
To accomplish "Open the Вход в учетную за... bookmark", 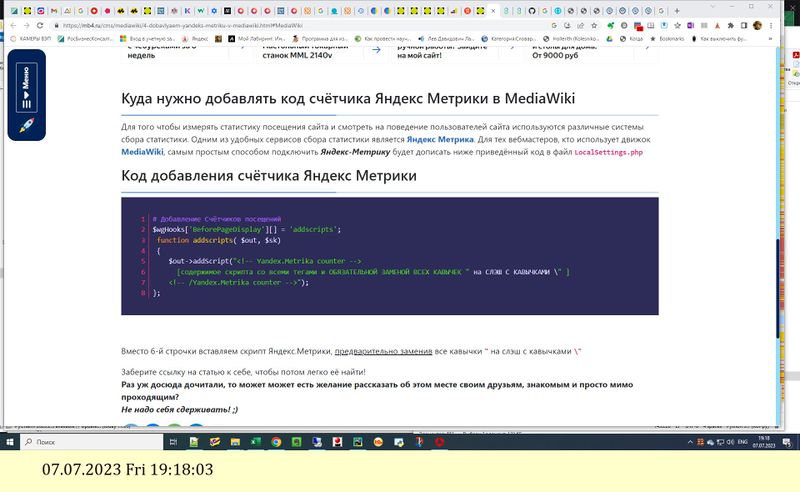I will tap(148, 38).
